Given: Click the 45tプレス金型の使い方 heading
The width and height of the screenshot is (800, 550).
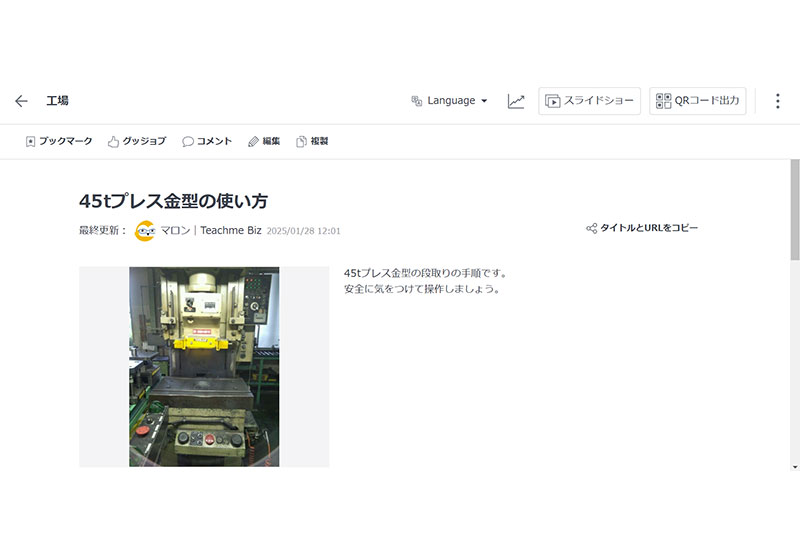Looking at the screenshot, I should coord(173,201).
